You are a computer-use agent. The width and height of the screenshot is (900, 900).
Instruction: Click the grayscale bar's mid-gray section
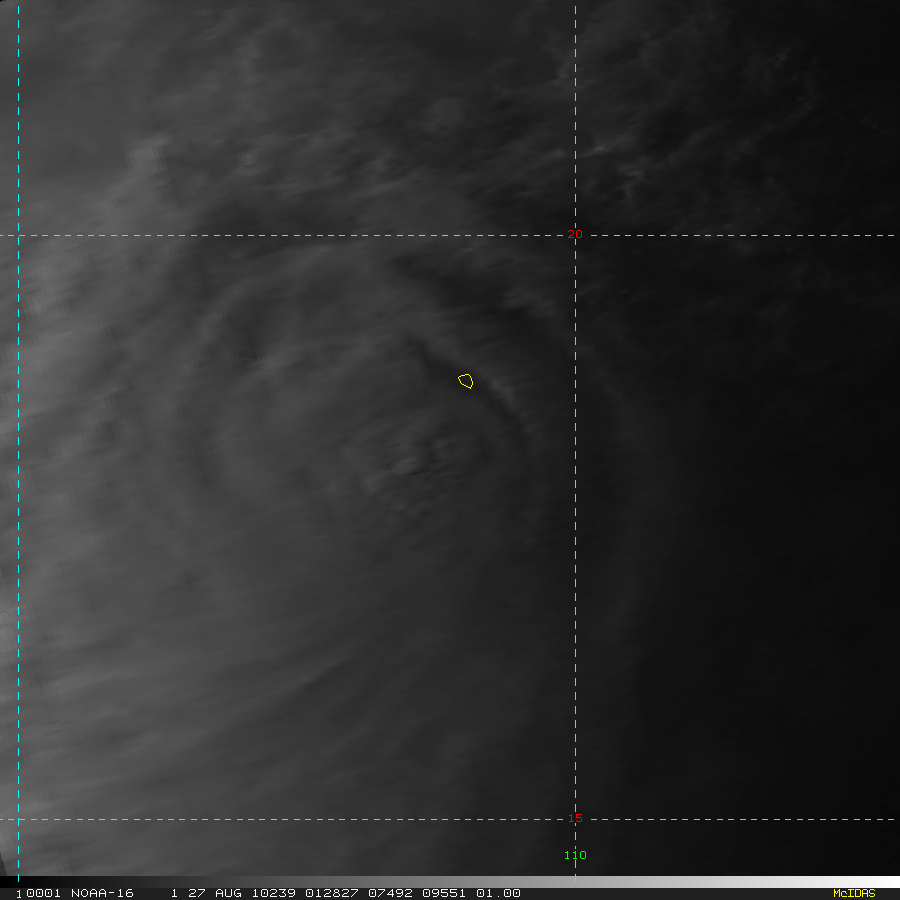pyautogui.click(x=450, y=882)
